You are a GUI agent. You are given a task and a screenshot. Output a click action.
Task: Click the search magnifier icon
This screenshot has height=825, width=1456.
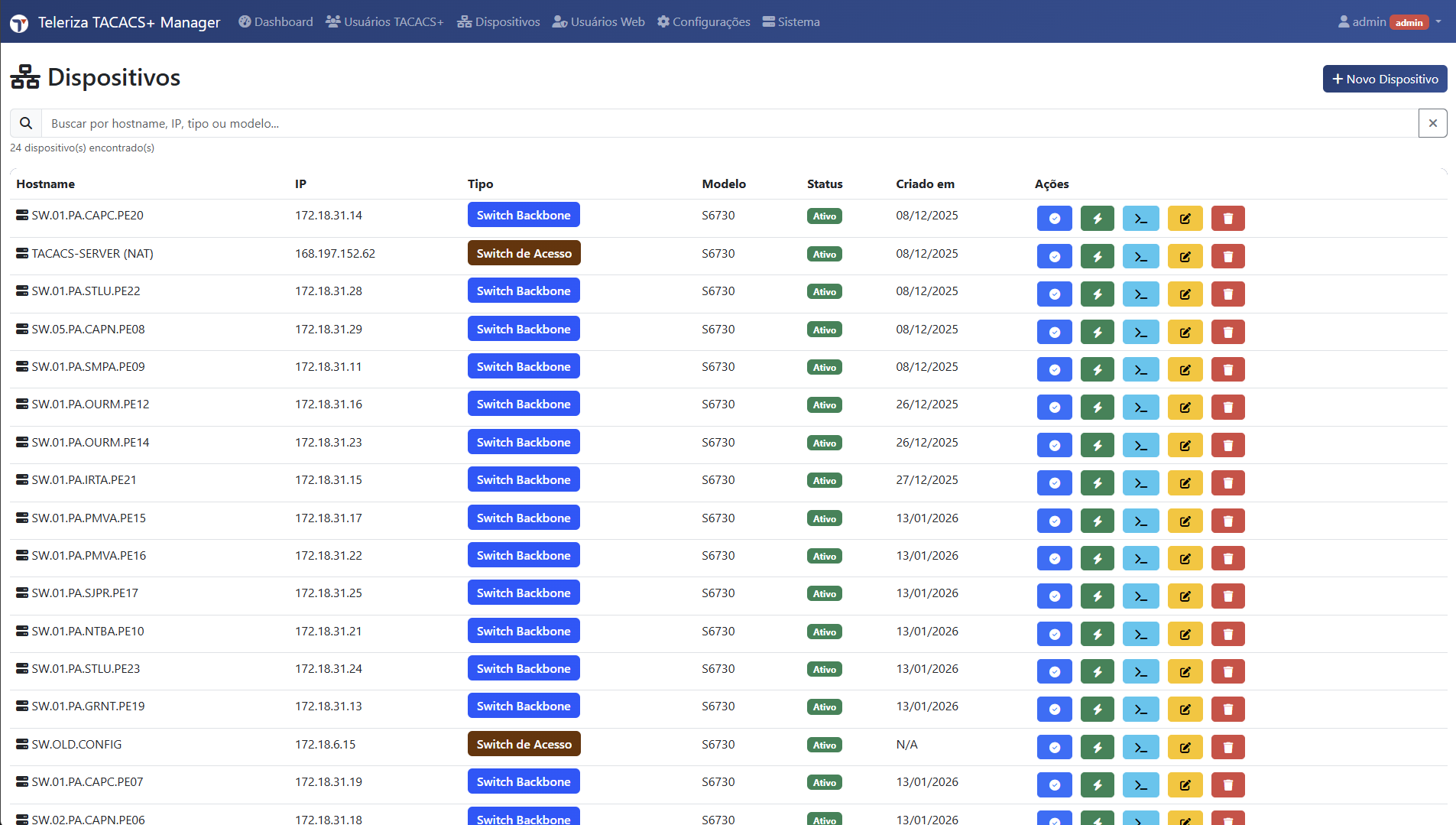26,123
